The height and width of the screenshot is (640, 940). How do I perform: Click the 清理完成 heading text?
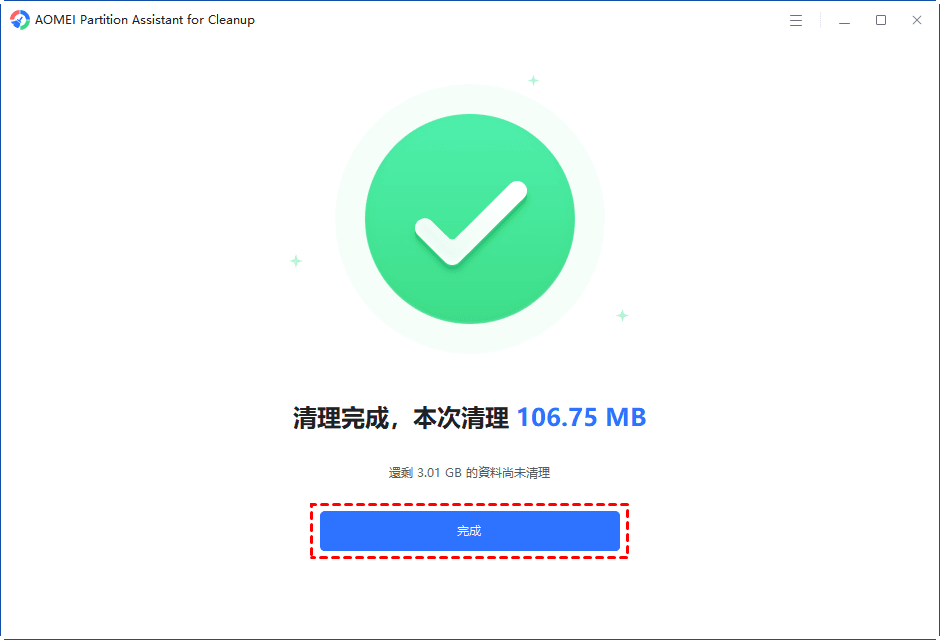tap(341, 418)
